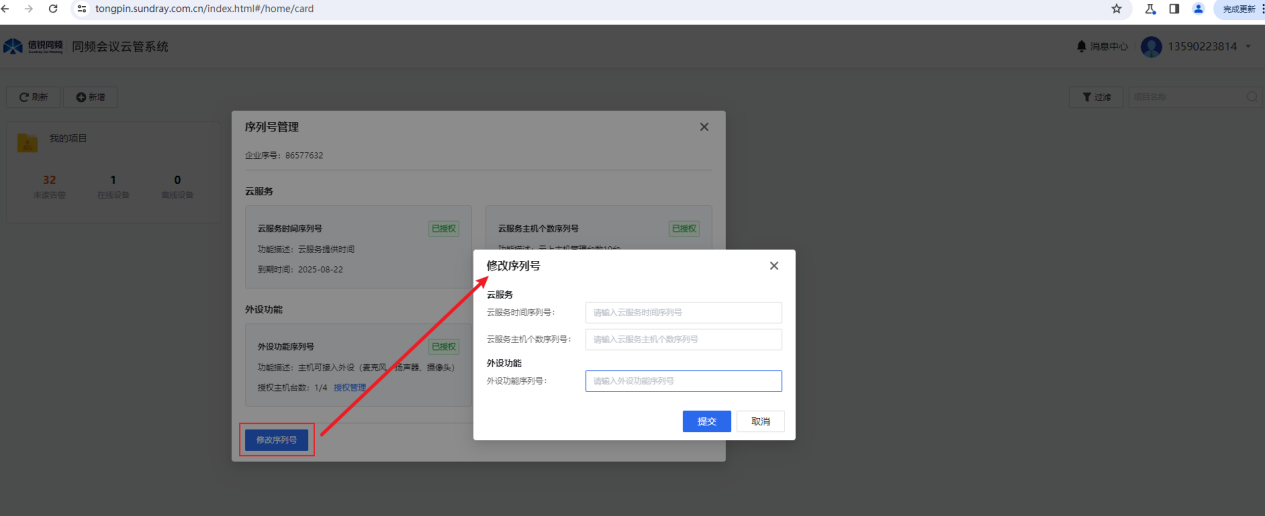This screenshot has width=1265, height=516.
Task: Focus the 云服务时间序列号 input field
Action: pos(683,312)
